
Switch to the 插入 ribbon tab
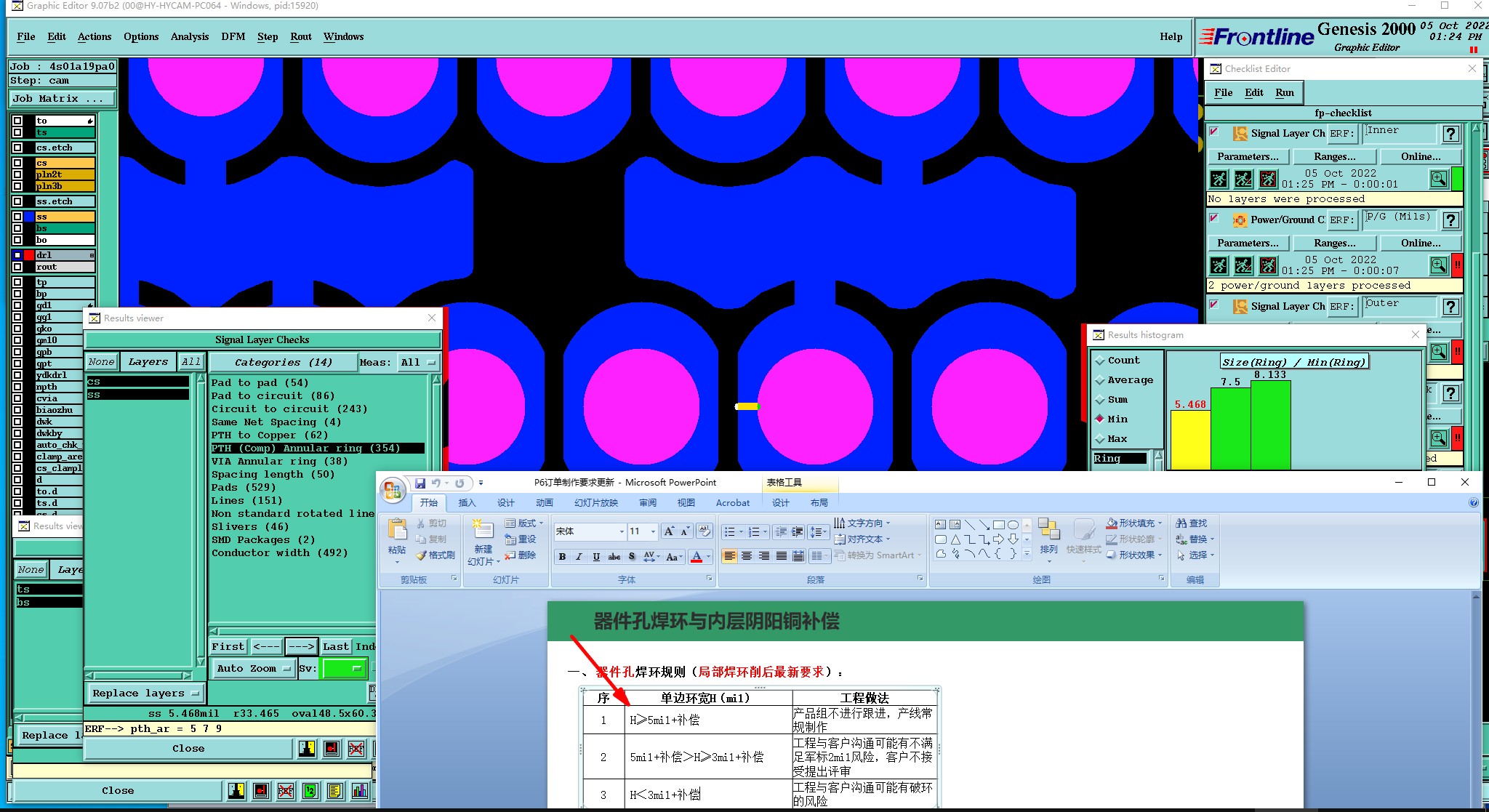467,503
